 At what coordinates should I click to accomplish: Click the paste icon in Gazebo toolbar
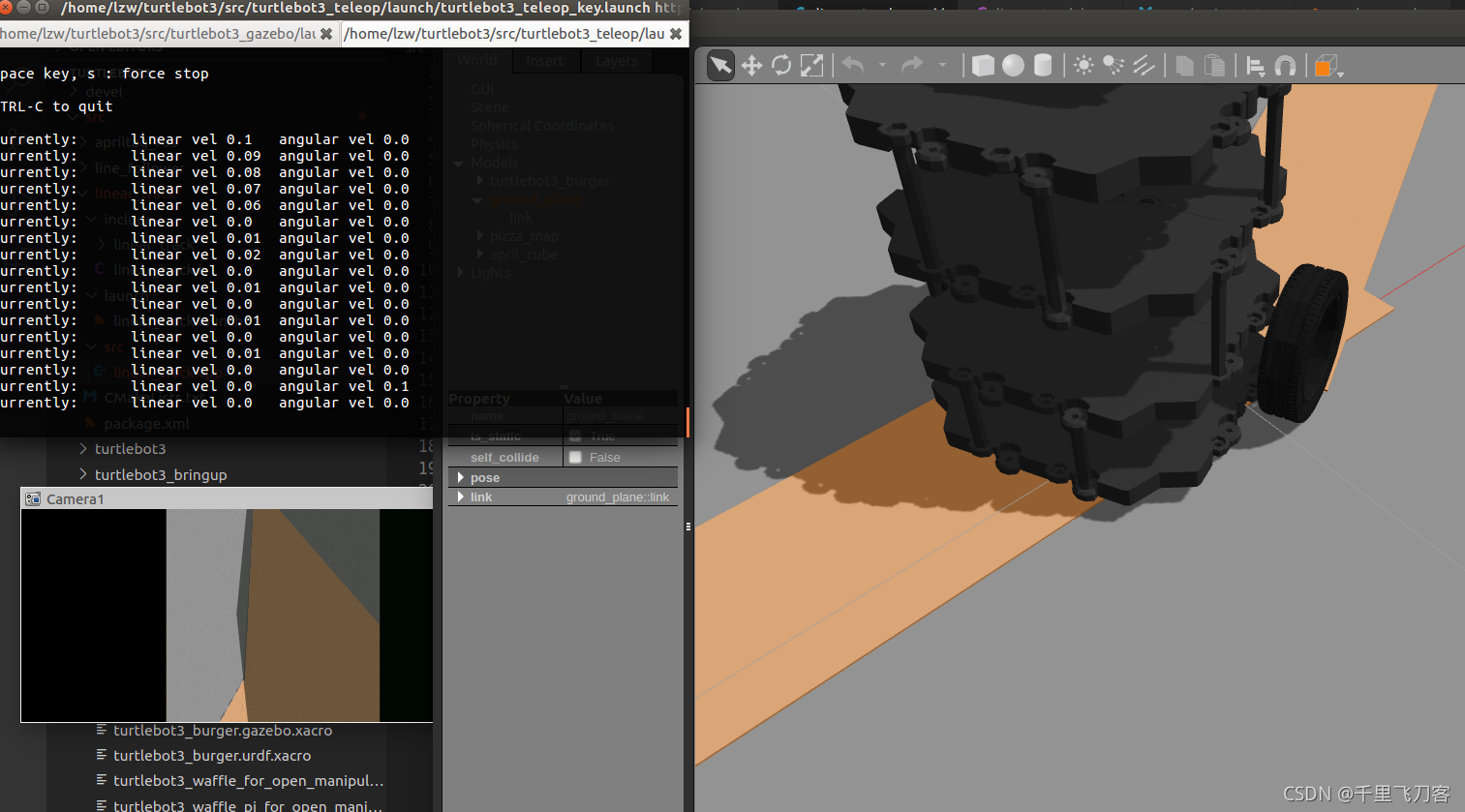pyautogui.click(x=1214, y=66)
